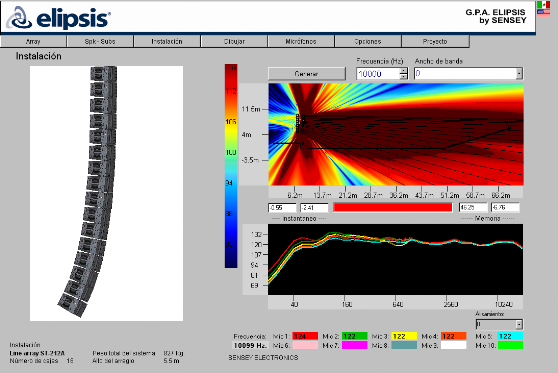This screenshot has width=558, height=373.
Task: Click the Frecuencia (Hz) input field
Action: [378, 74]
